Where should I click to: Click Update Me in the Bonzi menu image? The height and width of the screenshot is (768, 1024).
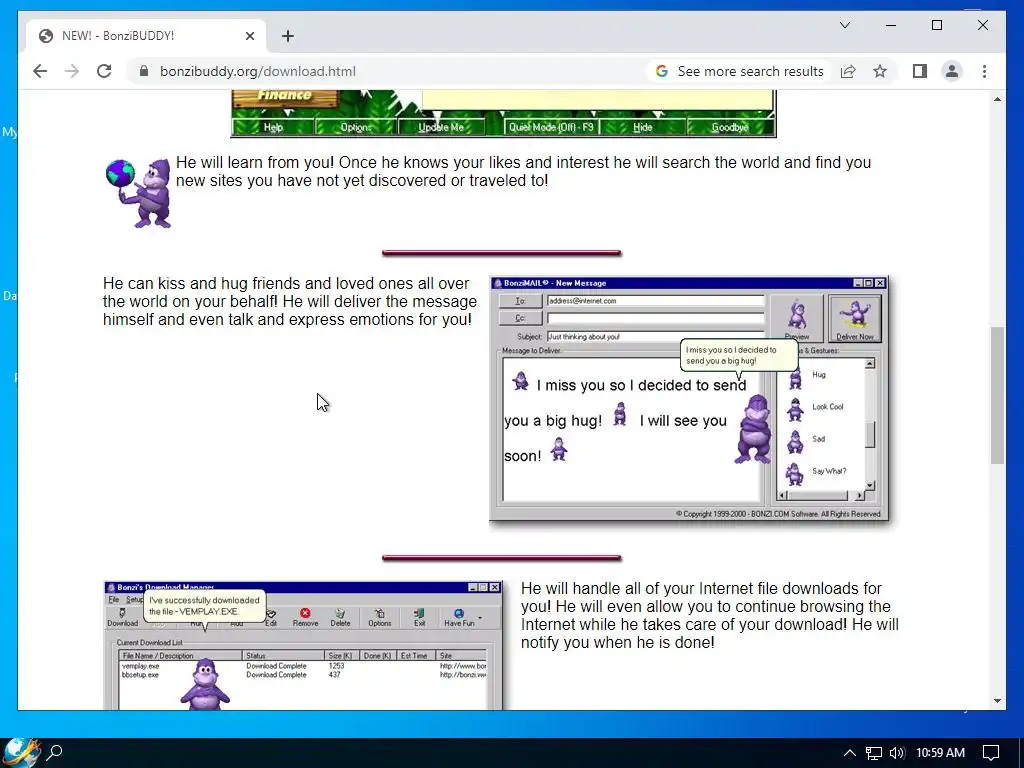click(441, 127)
